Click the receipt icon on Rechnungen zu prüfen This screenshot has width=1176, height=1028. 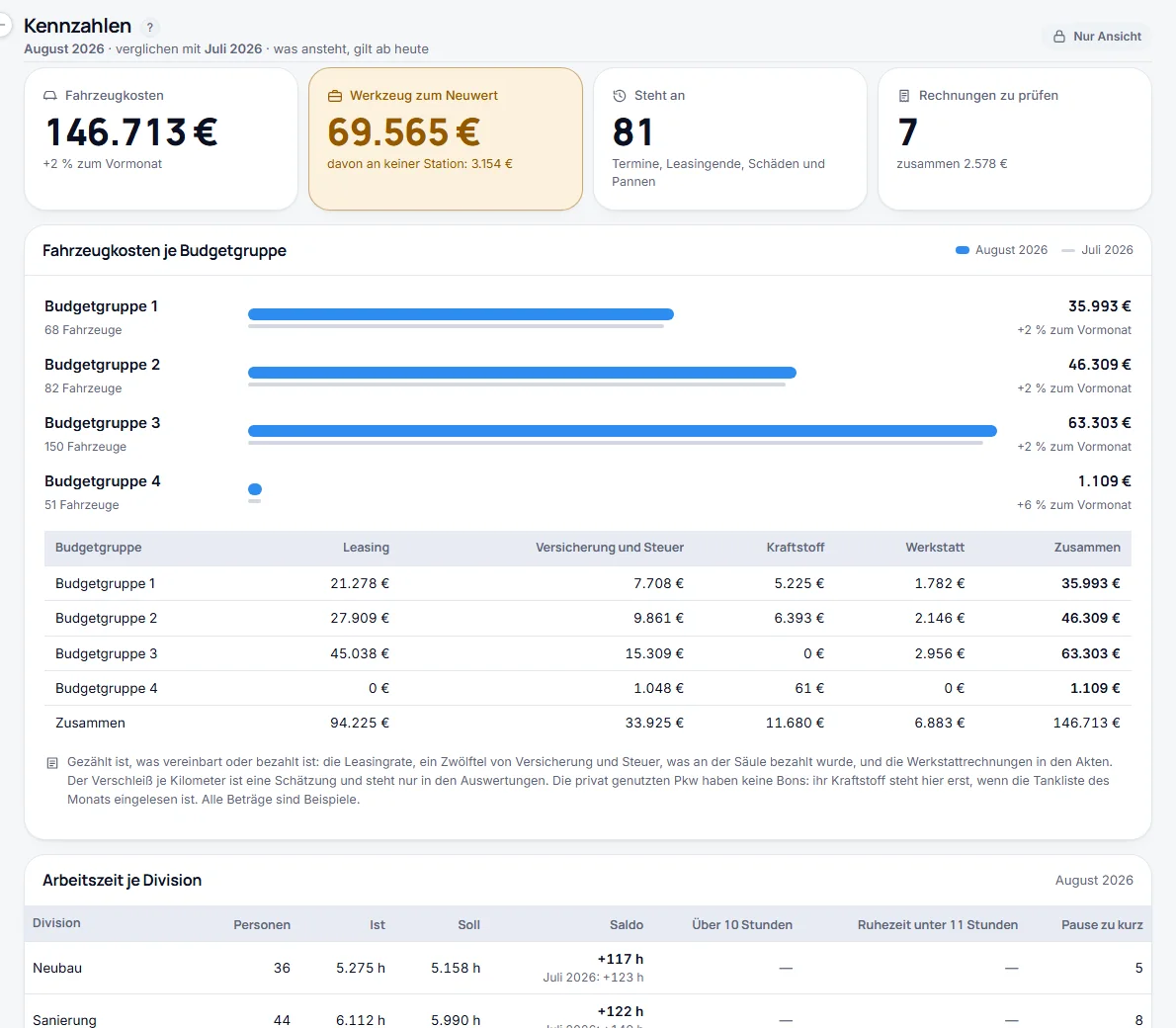click(x=904, y=95)
